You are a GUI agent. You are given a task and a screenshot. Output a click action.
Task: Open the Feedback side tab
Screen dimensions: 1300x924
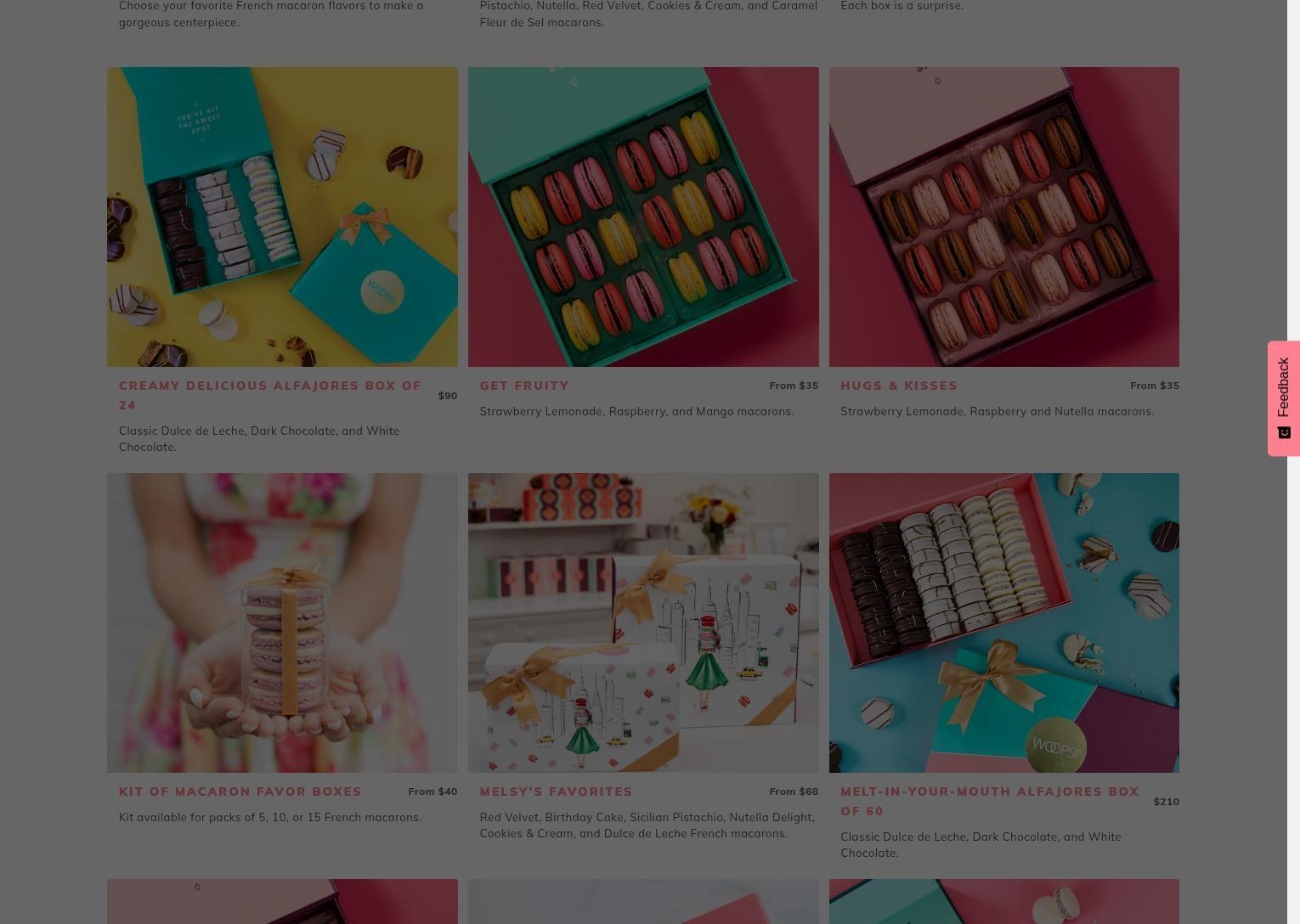coord(1283,398)
